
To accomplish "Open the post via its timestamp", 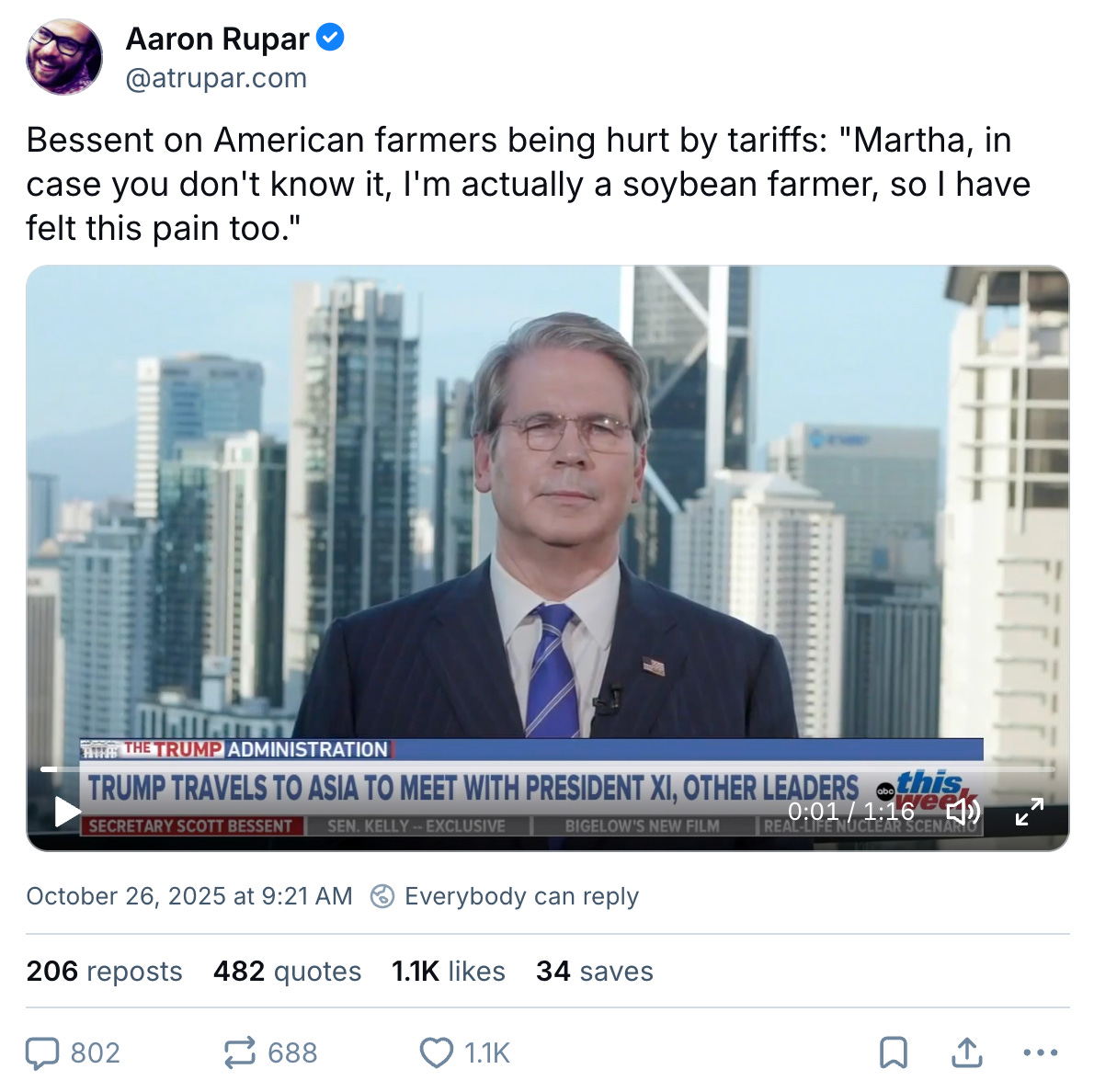I will click(x=188, y=896).
